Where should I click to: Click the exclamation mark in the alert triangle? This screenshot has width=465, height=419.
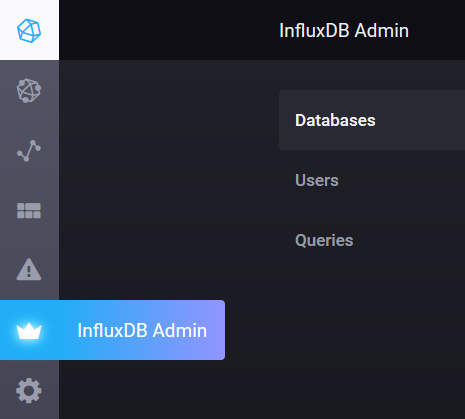tap(29, 271)
